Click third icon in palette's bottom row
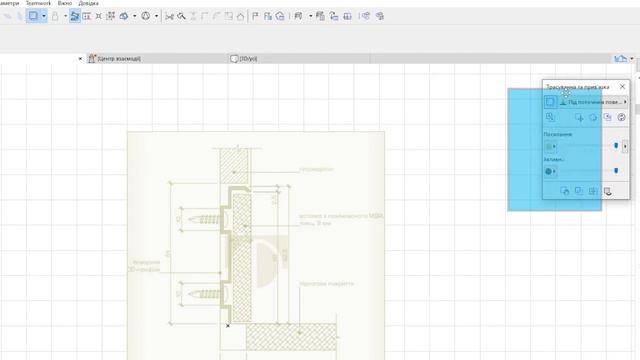 pos(593,191)
